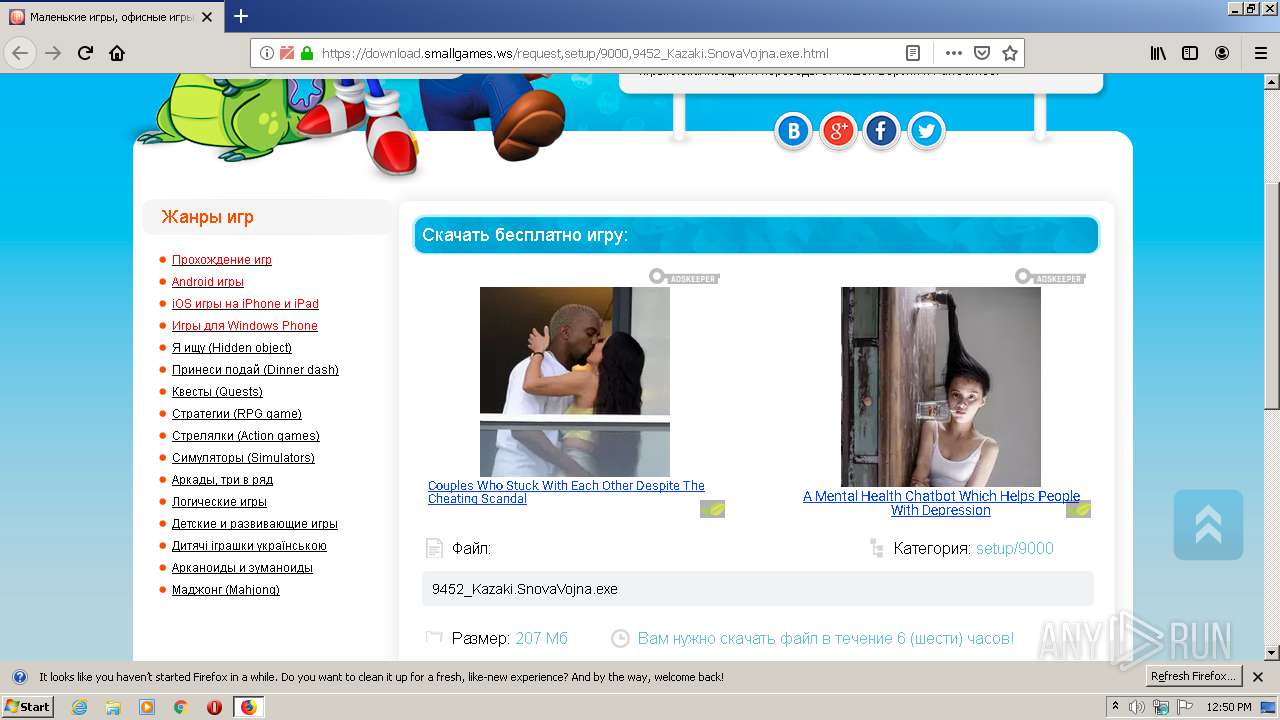Image resolution: width=1280 pixels, height=720 pixels.
Task: Open Стратегии (RPG game) link
Action: tap(237, 414)
